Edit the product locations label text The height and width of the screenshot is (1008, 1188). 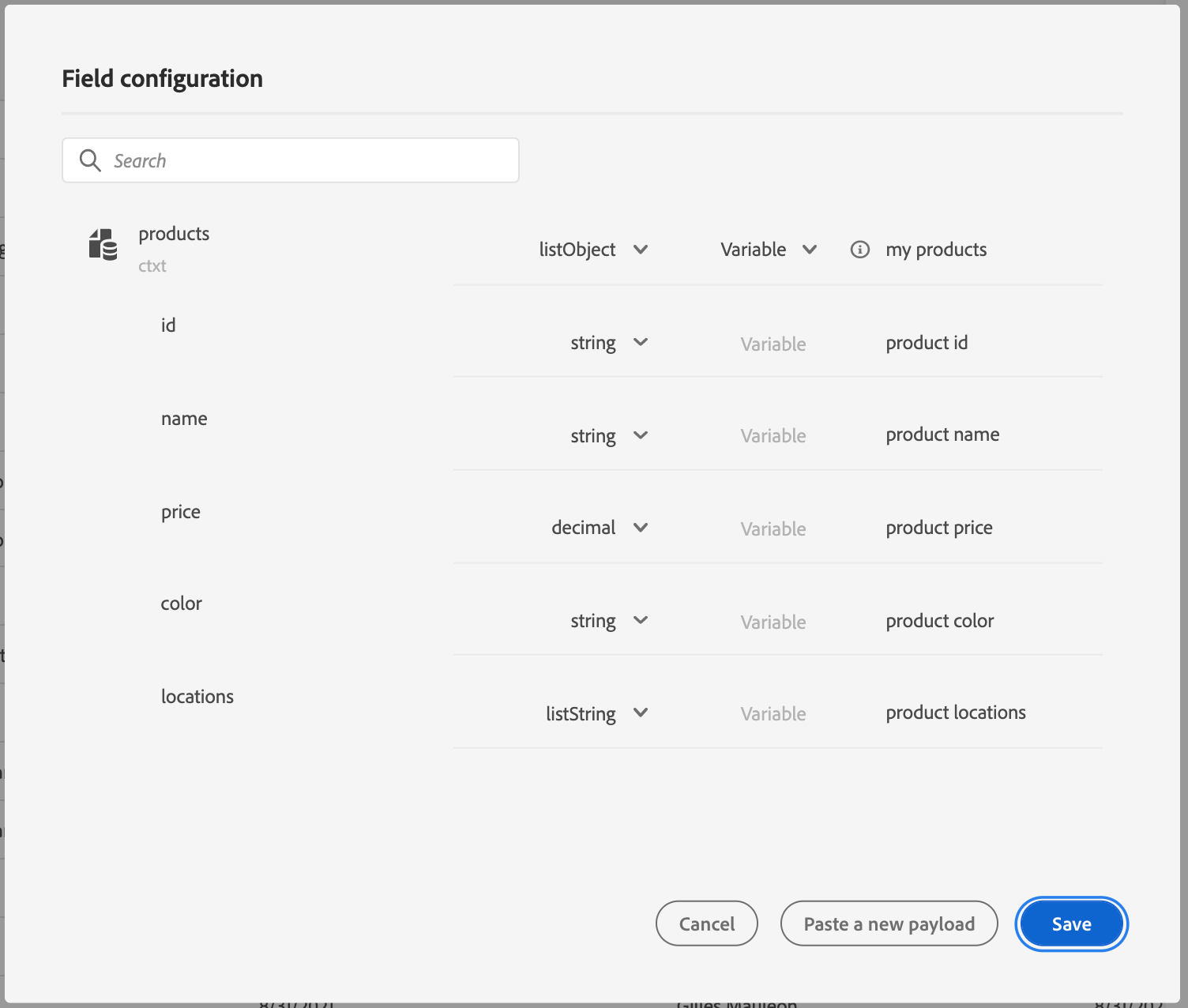pos(956,713)
